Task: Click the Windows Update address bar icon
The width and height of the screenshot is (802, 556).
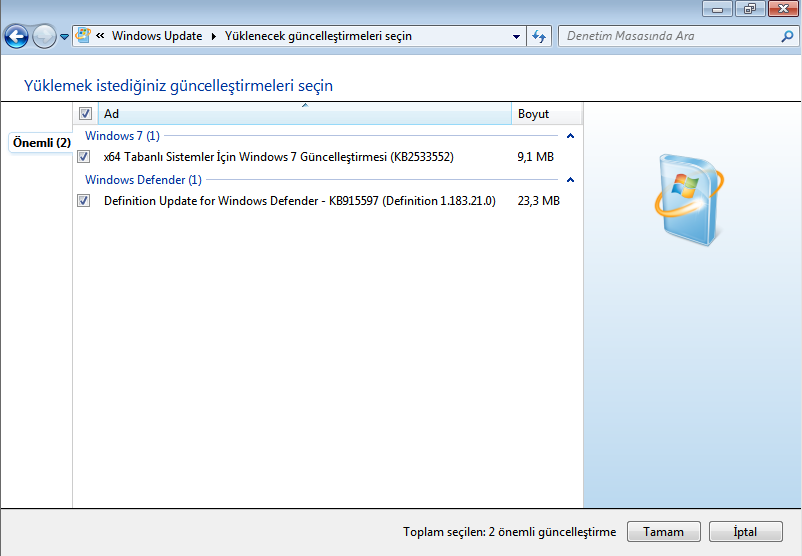Action: click(85, 36)
